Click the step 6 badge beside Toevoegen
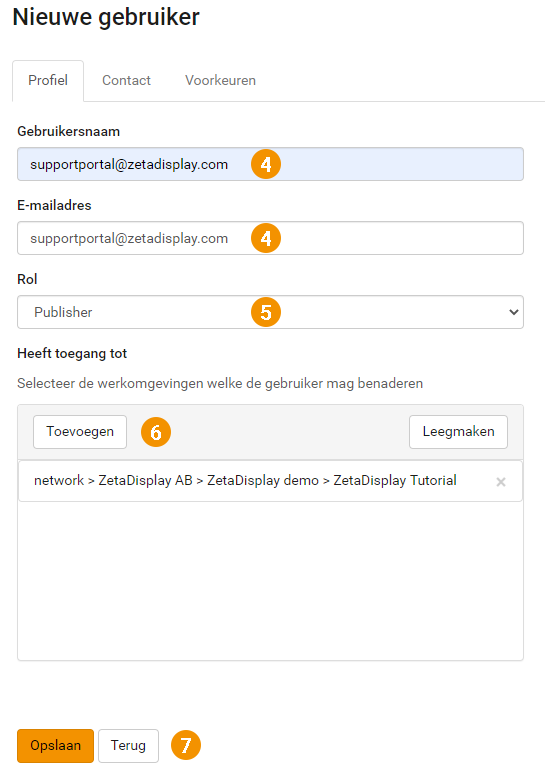 [156, 432]
